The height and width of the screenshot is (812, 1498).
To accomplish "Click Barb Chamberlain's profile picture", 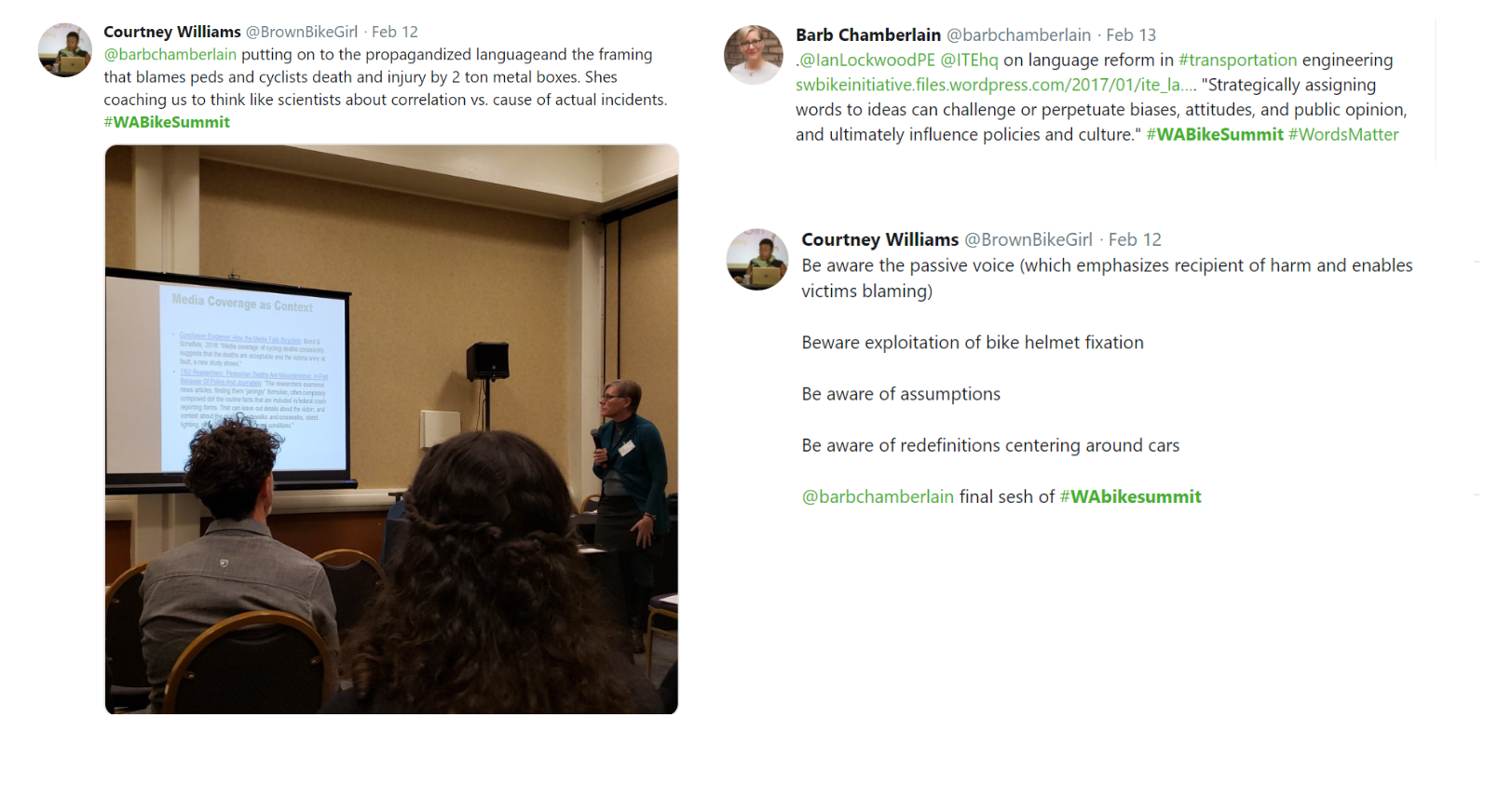I will point(754,55).
